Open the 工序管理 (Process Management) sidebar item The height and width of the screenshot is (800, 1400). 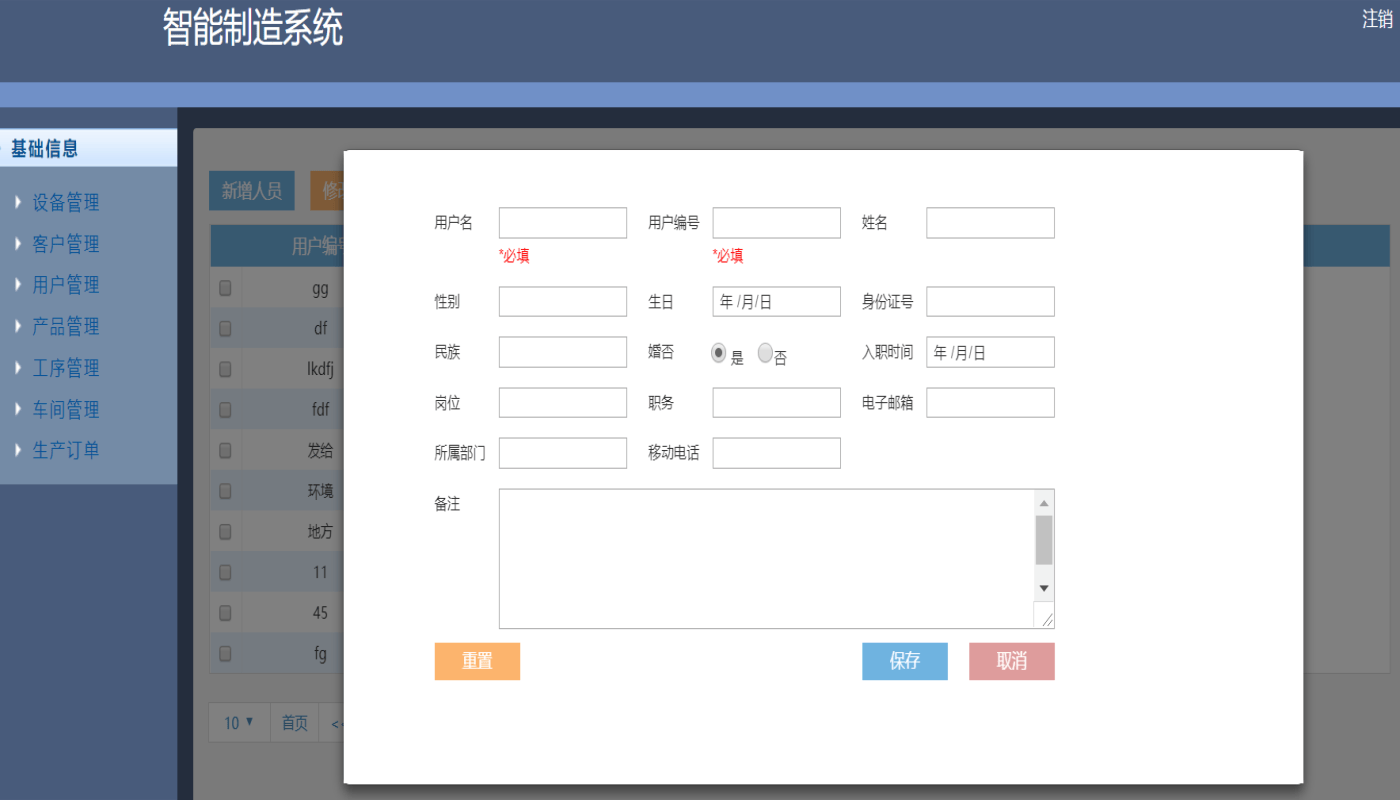click(68, 367)
